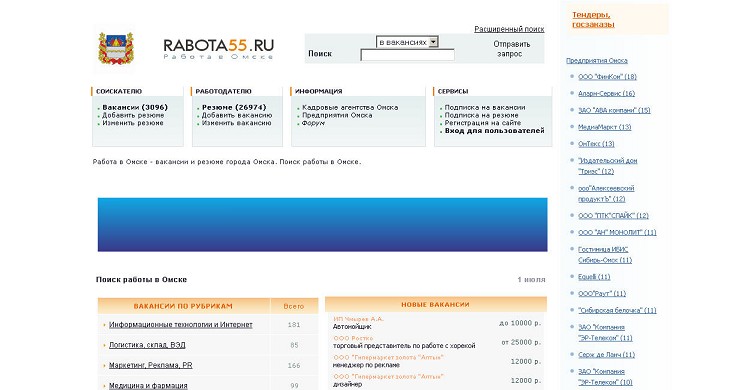755x390 pixels.
Task: Click 'Вход для пользователей' login link
Action: coord(495,130)
